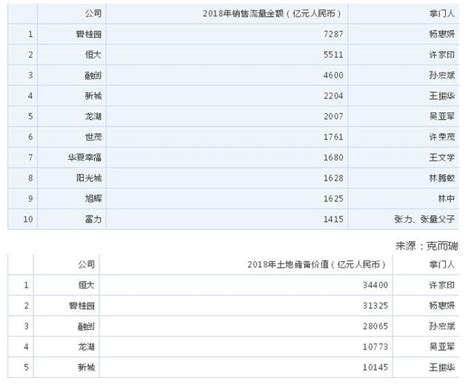Click 公司 header of the sales table
The height and width of the screenshot is (384, 474).
(93, 14)
